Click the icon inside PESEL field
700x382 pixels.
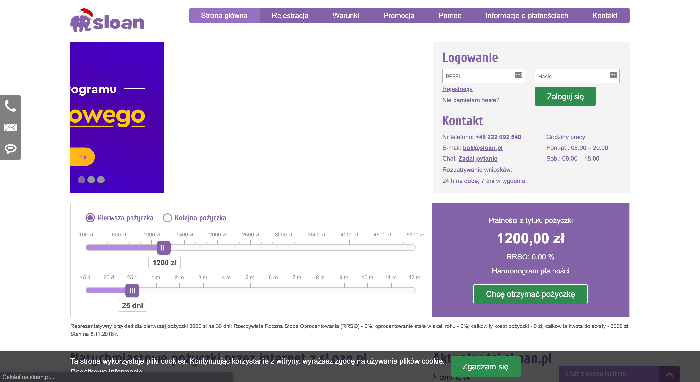point(518,75)
